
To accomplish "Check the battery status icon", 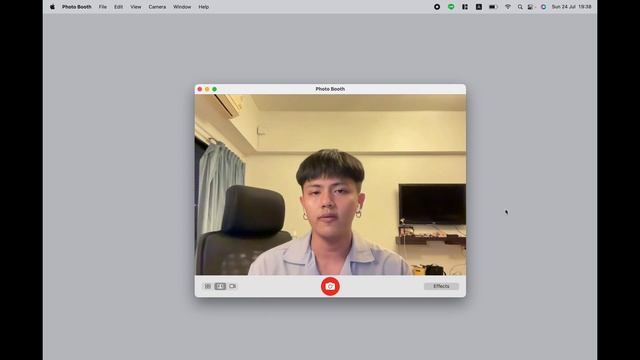I will pyautogui.click(x=493, y=7).
